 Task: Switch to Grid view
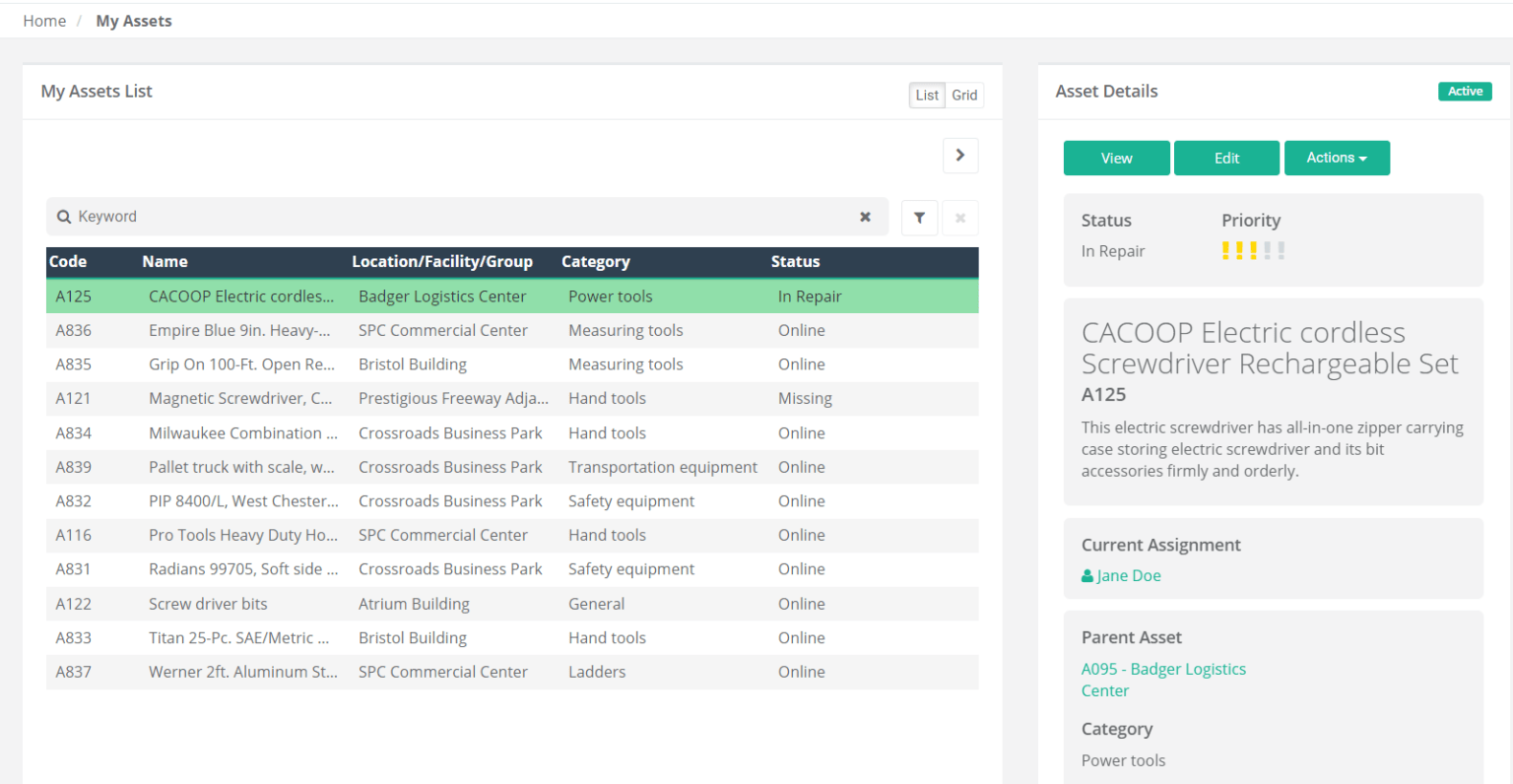point(964,95)
